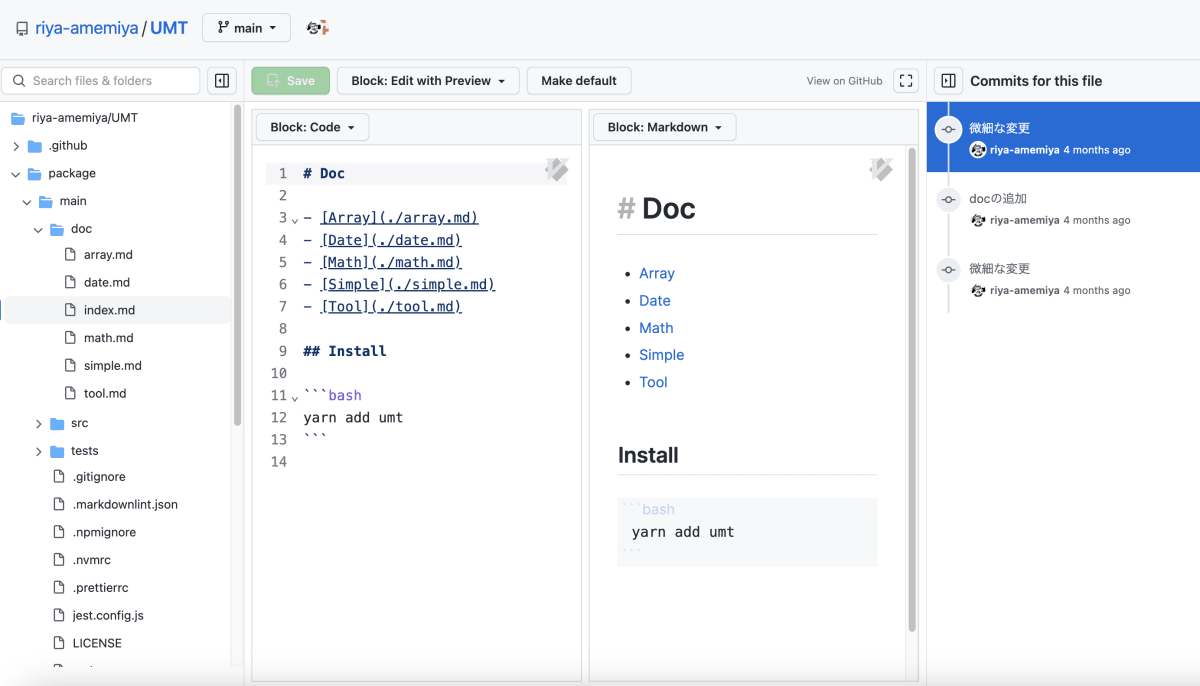
Task: Click the Copilot icon in the Markdown block
Action: coord(881,170)
